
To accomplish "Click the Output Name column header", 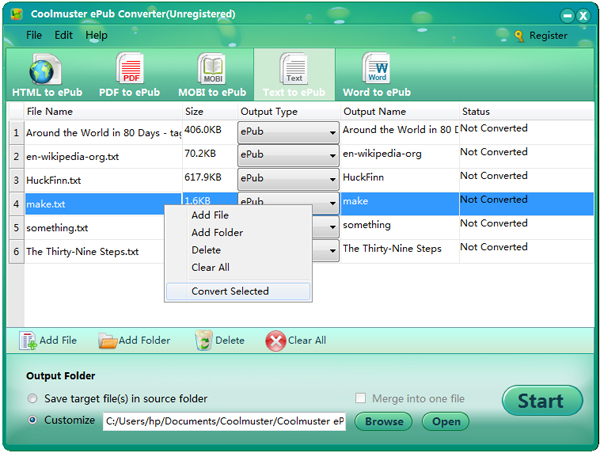I will tap(399, 111).
